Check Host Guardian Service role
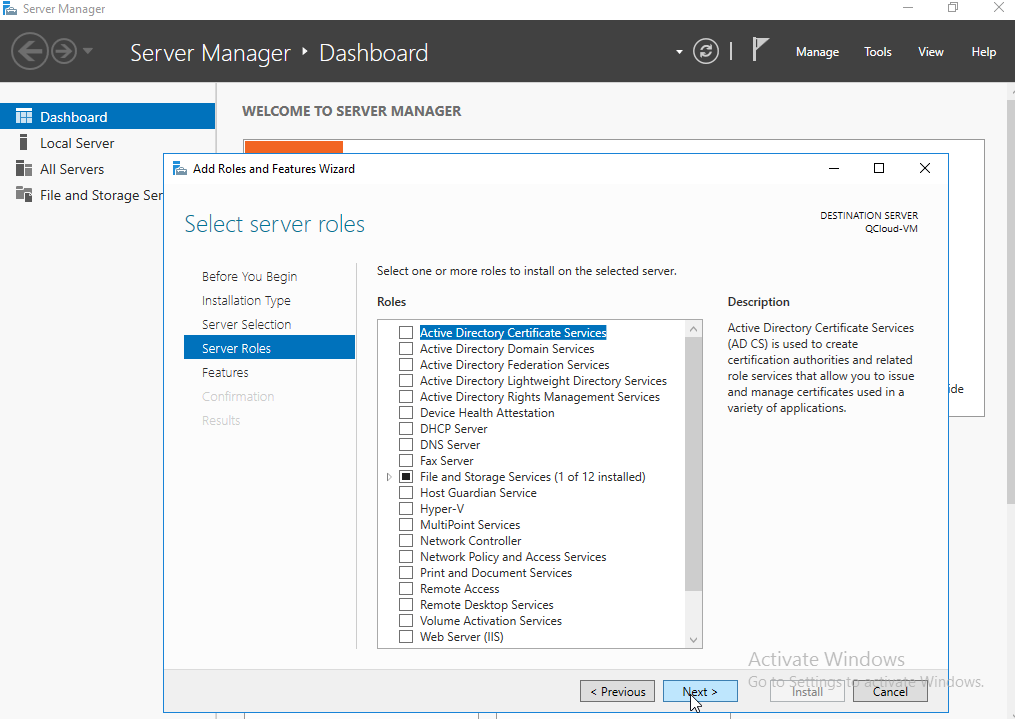Screen dimensions: 1015x719 [x=406, y=492]
